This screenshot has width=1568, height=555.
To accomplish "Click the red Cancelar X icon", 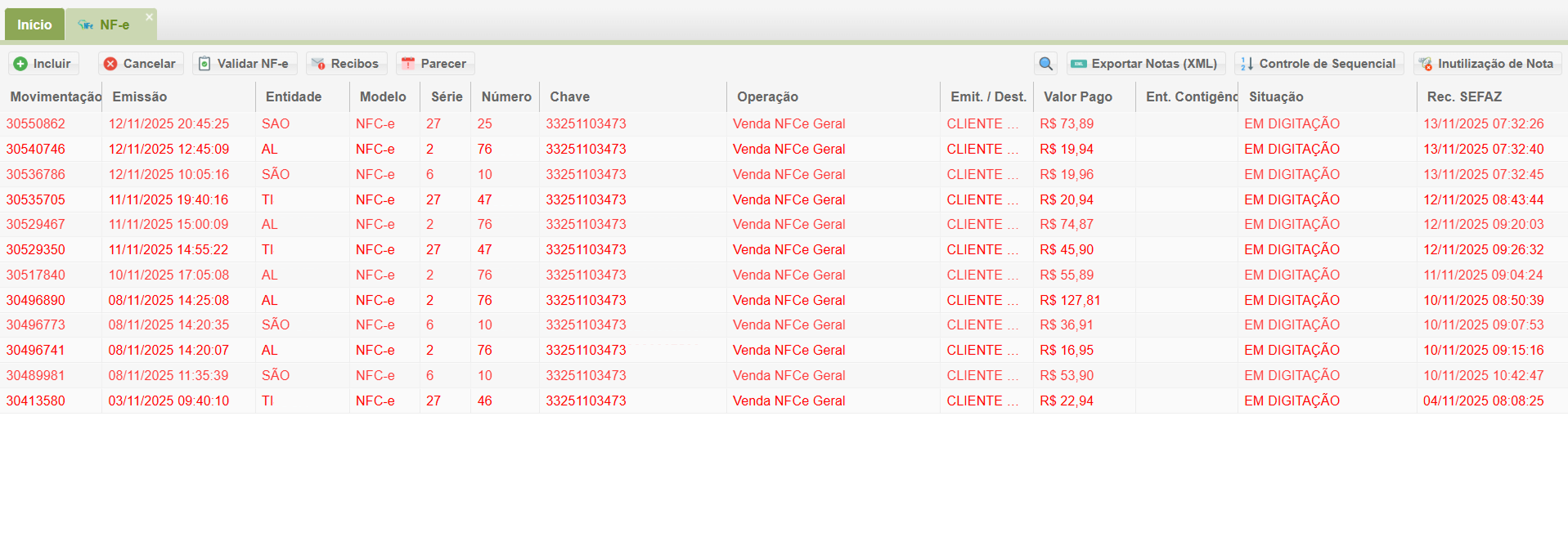I will (x=110, y=64).
